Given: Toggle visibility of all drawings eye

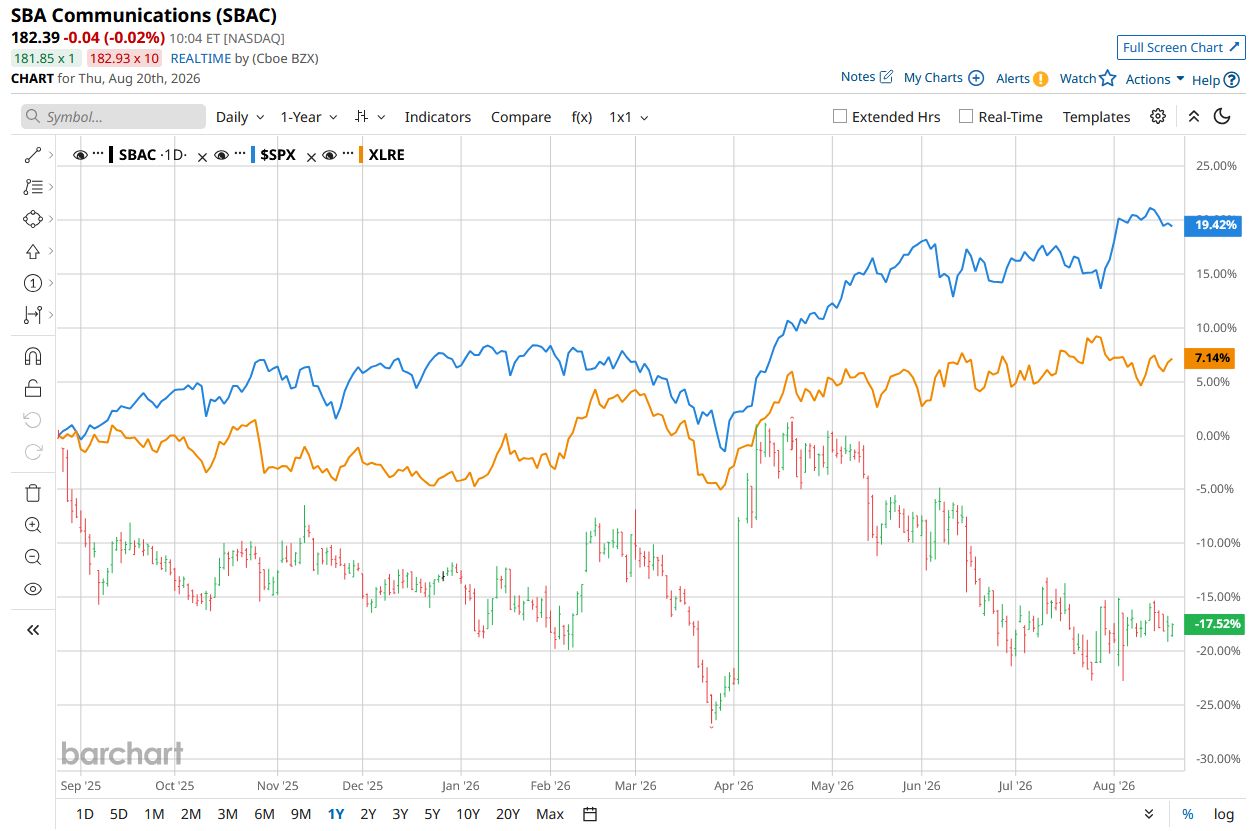Looking at the screenshot, I should coord(32,589).
